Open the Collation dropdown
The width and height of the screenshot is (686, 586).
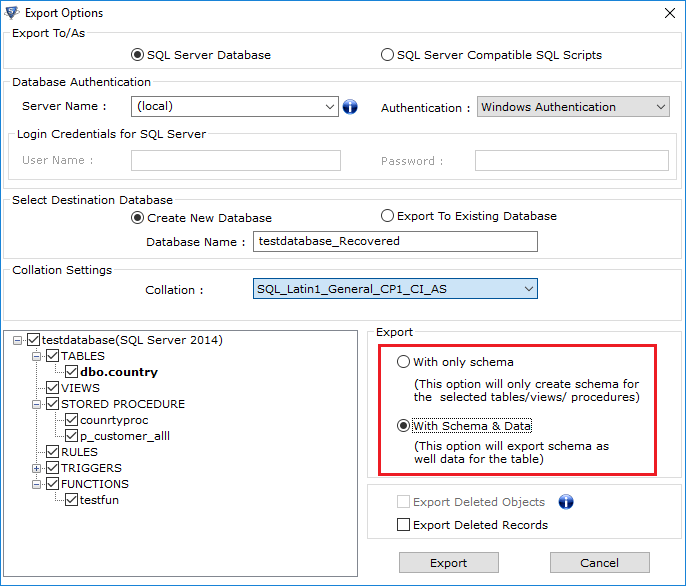pyautogui.click(x=528, y=289)
